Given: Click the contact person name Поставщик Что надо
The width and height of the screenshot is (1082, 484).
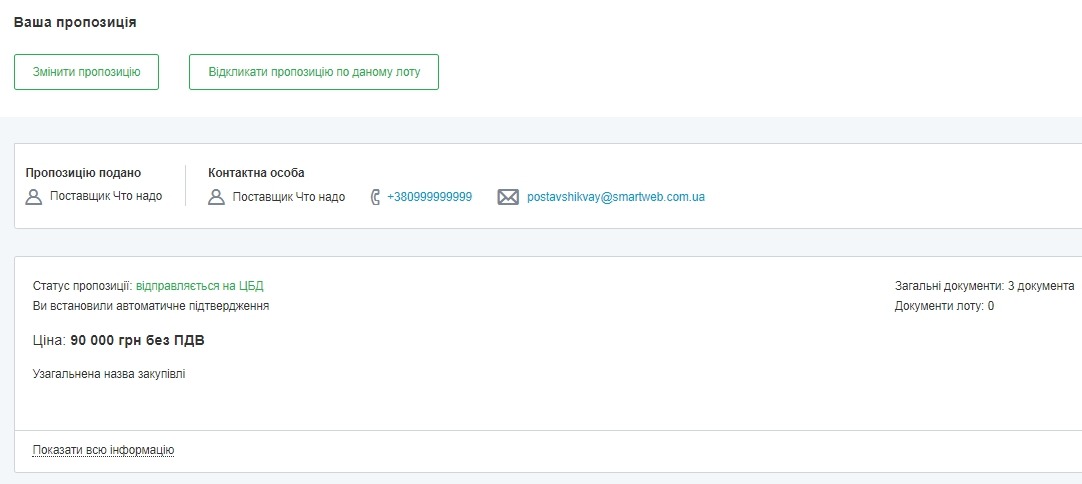Looking at the screenshot, I should pyautogui.click(x=288, y=197).
